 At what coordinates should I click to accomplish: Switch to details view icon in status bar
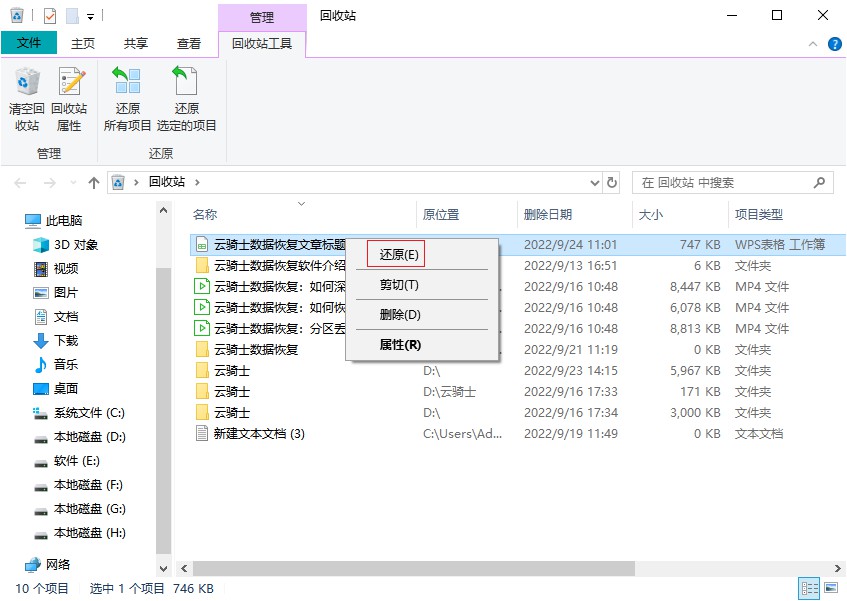809,589
